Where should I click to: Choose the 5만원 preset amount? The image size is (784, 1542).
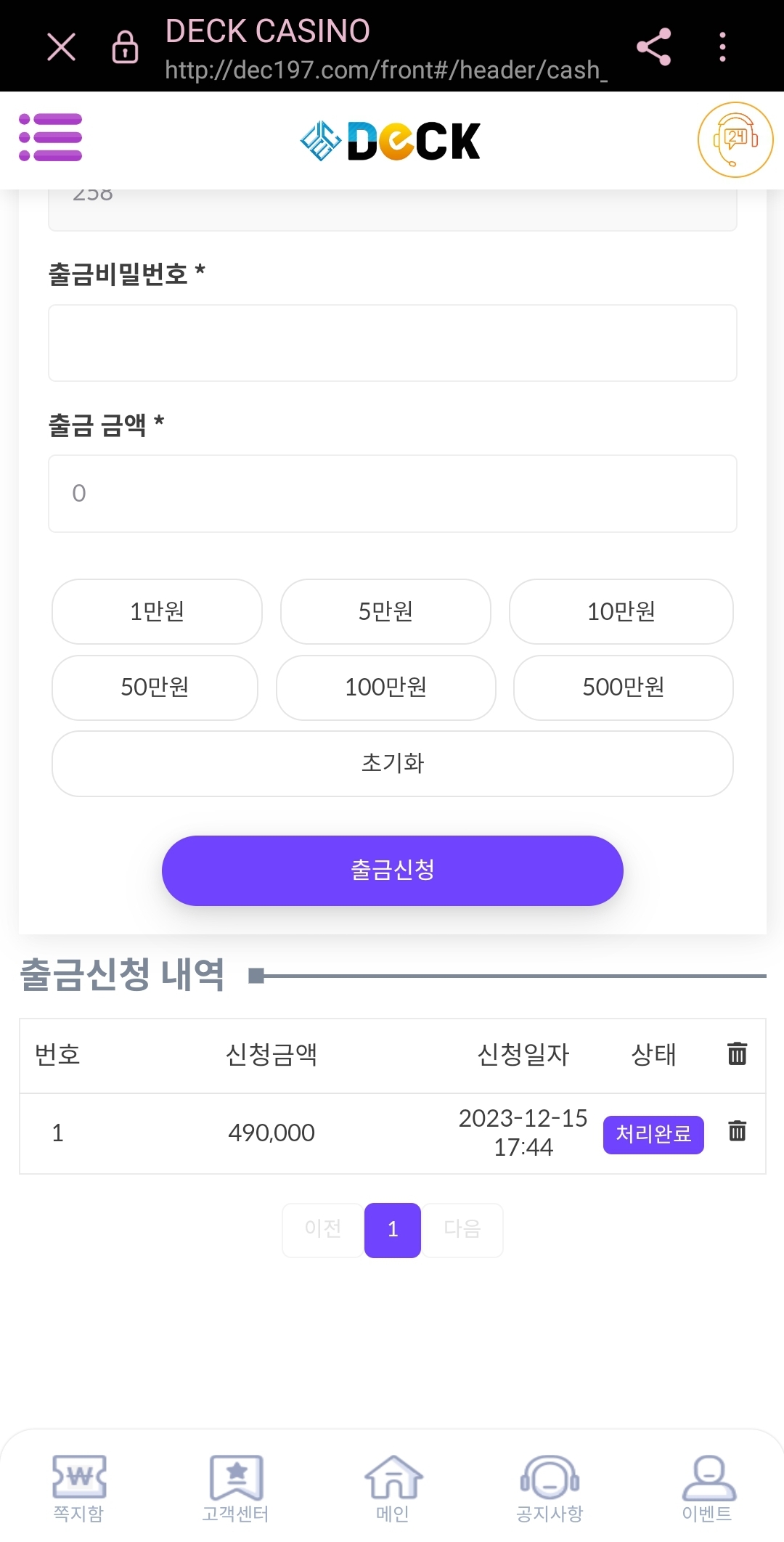[385, 611]
